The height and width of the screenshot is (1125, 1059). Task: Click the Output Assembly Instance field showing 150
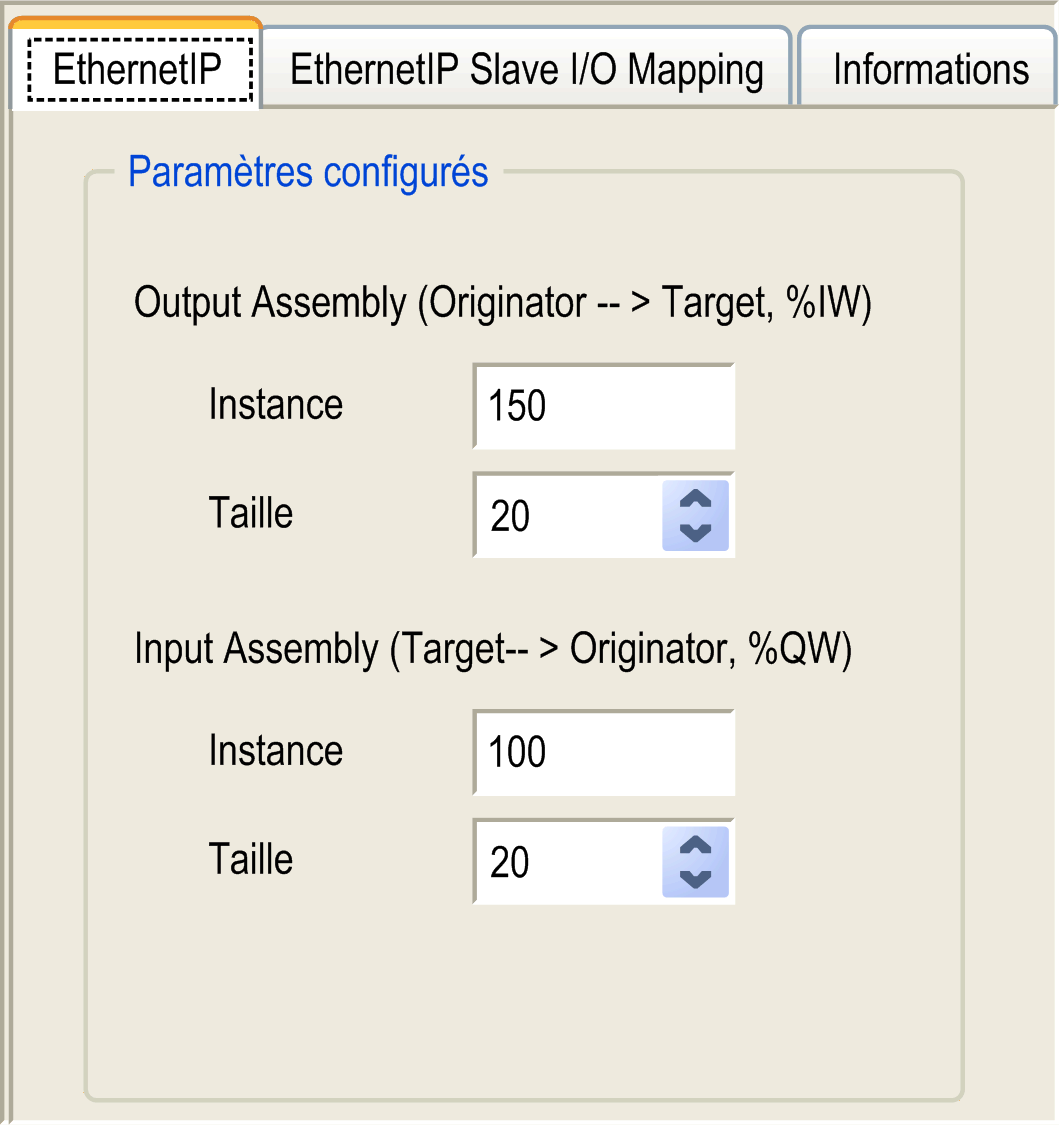tap(604, 406)
